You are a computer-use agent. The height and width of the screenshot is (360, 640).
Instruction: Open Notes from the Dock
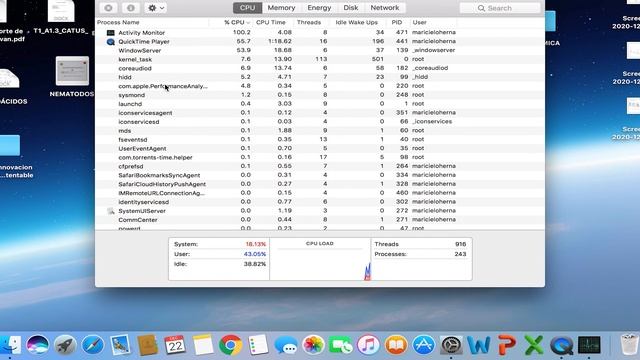coord(203,345)
